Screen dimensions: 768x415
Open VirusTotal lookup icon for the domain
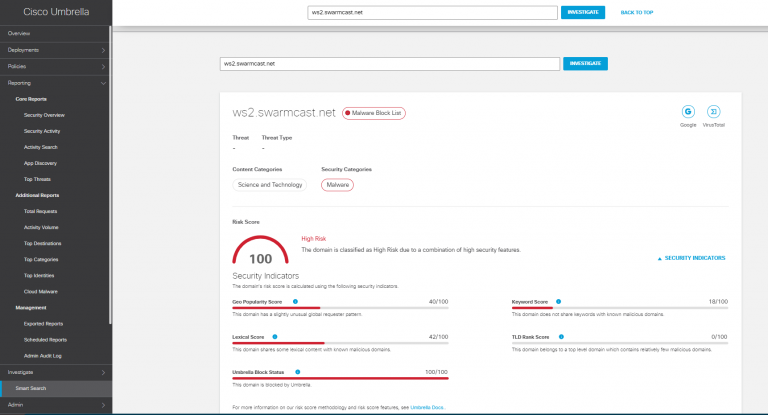pos(713,112)
